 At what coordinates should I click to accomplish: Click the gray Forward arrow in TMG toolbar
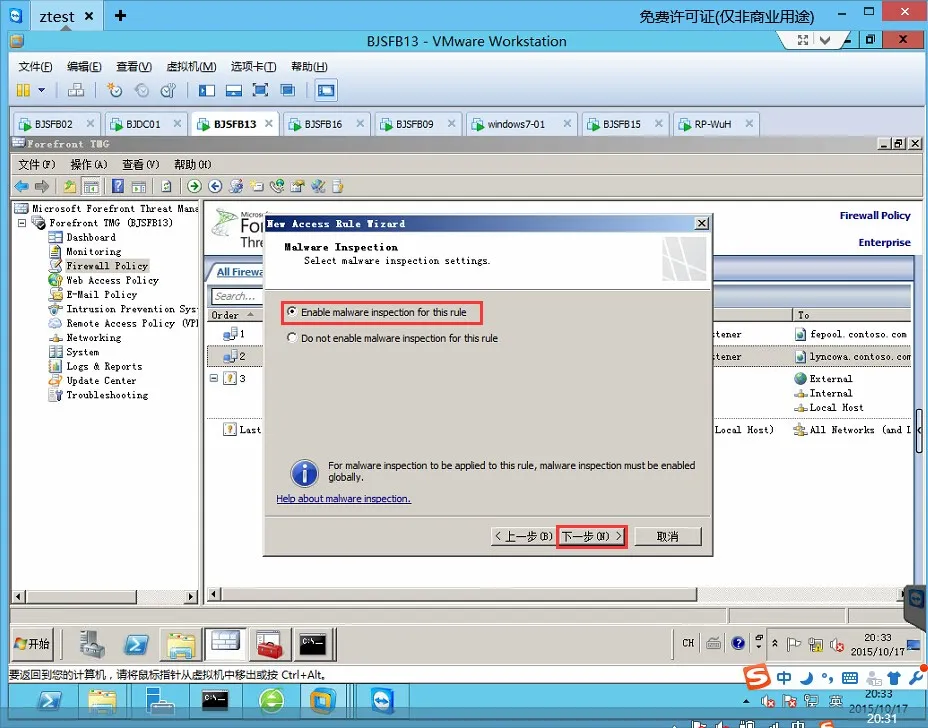pyautogui.click(x=41, y=186)
